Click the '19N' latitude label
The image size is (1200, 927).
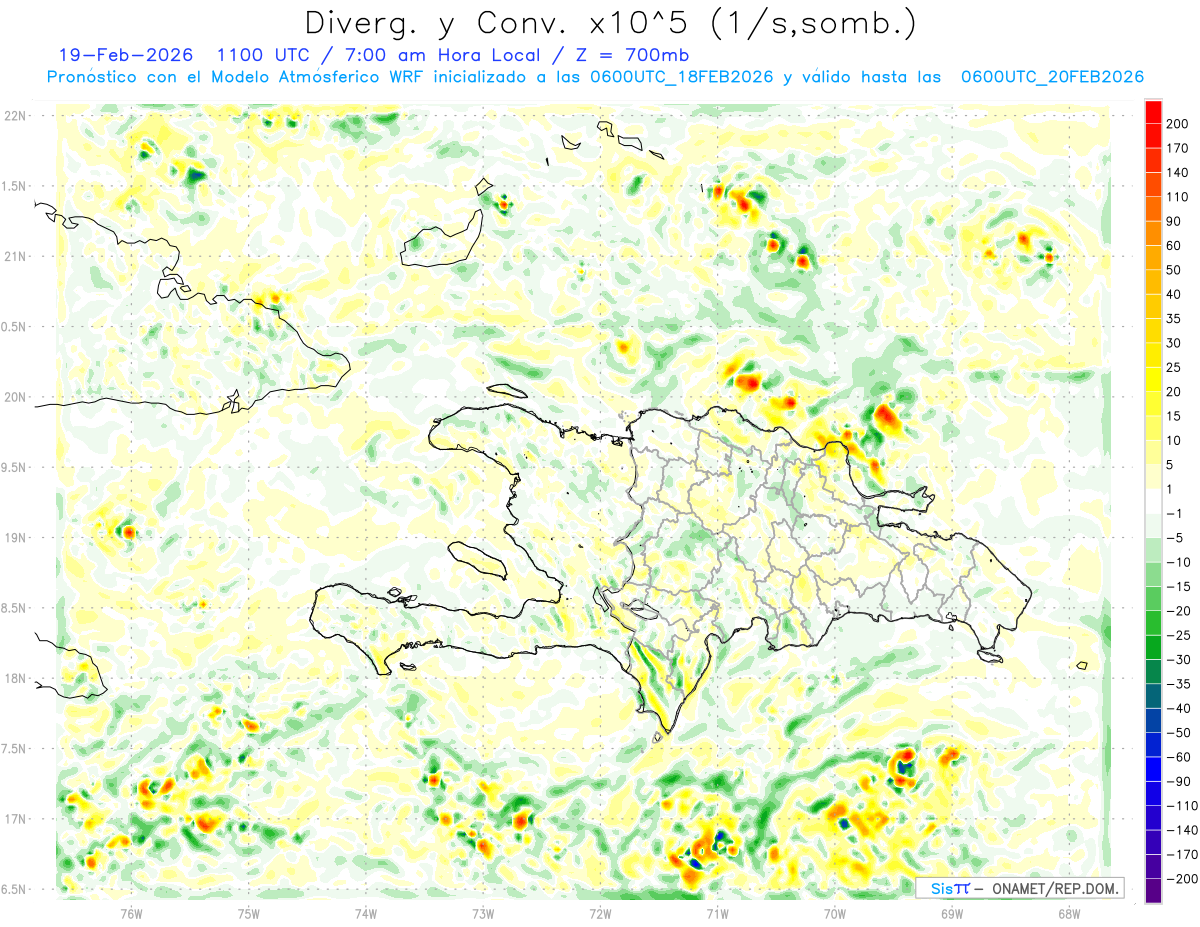tap(15, 538)
